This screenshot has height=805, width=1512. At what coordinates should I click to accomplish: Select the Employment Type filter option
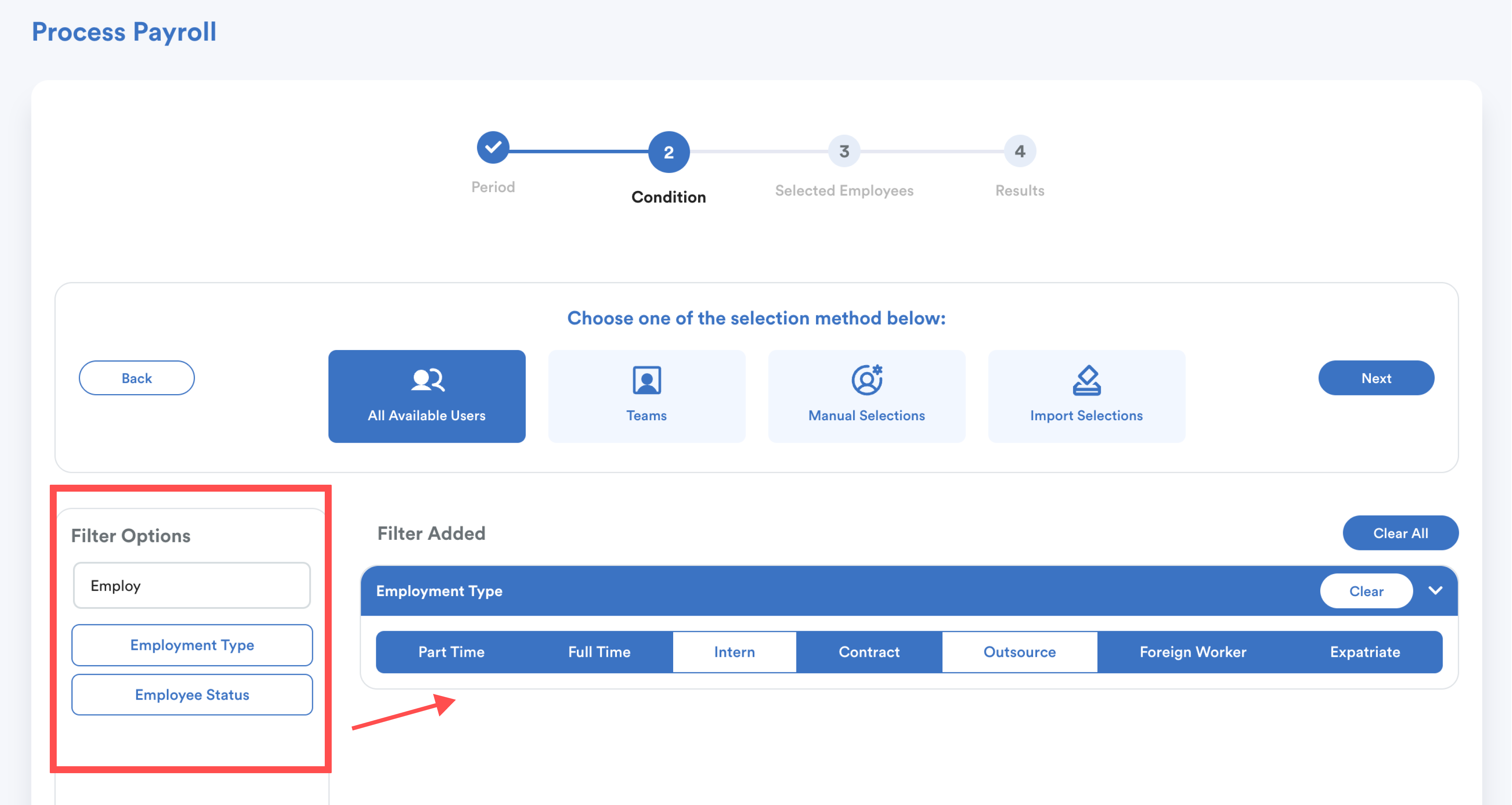[192, 645]
